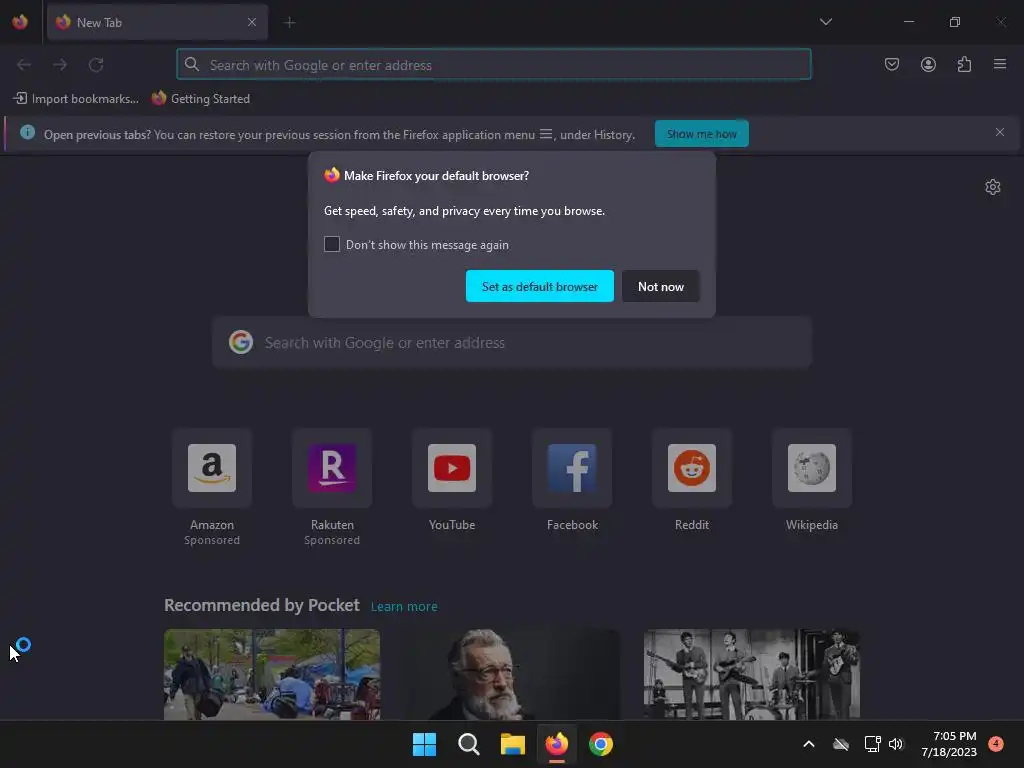1024x768 pixels.
Task: Open a new tab with plus button
Action: pyautogui.click(x=289, y=22)
